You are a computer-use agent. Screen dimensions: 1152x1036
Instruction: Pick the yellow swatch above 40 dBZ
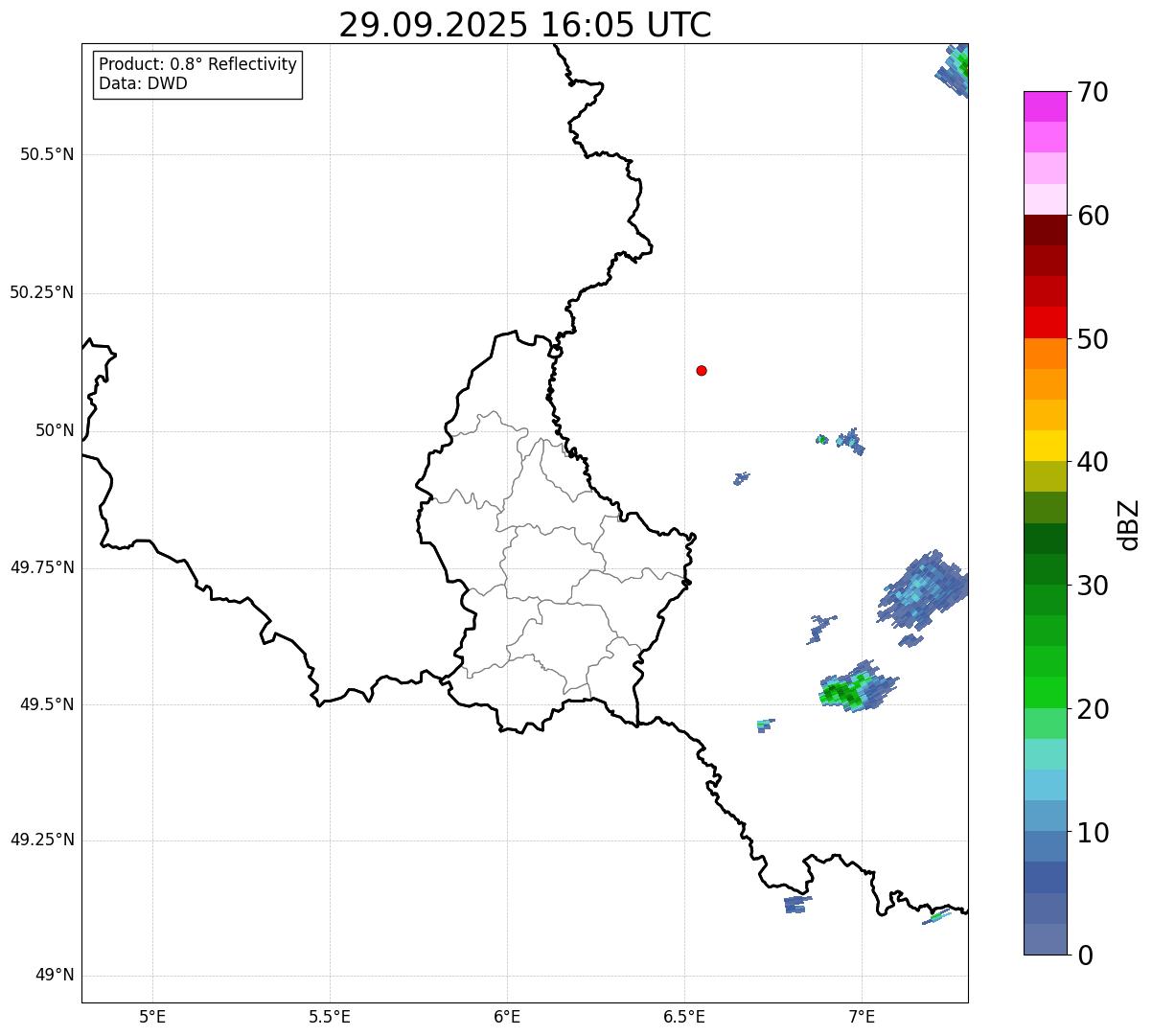point(1045,446)
